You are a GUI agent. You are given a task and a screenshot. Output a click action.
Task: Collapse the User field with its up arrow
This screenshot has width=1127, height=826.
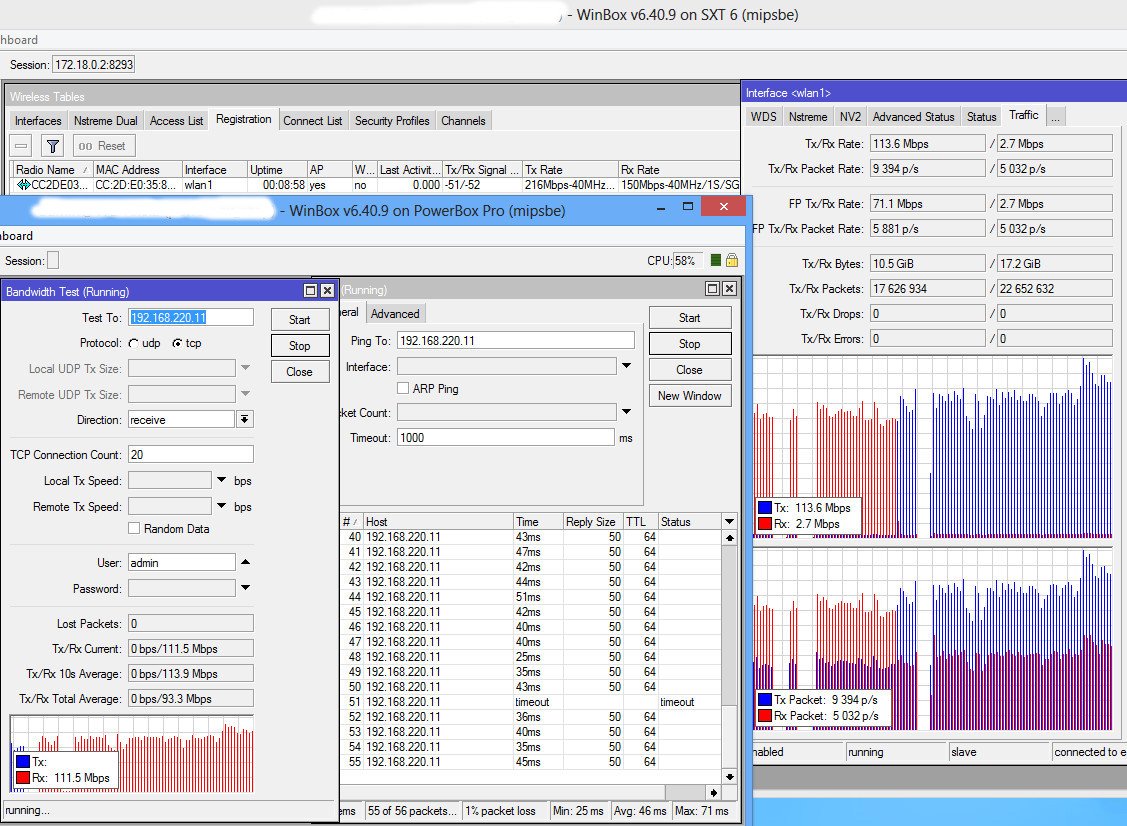pyautogui.click(x=245, y=562)
